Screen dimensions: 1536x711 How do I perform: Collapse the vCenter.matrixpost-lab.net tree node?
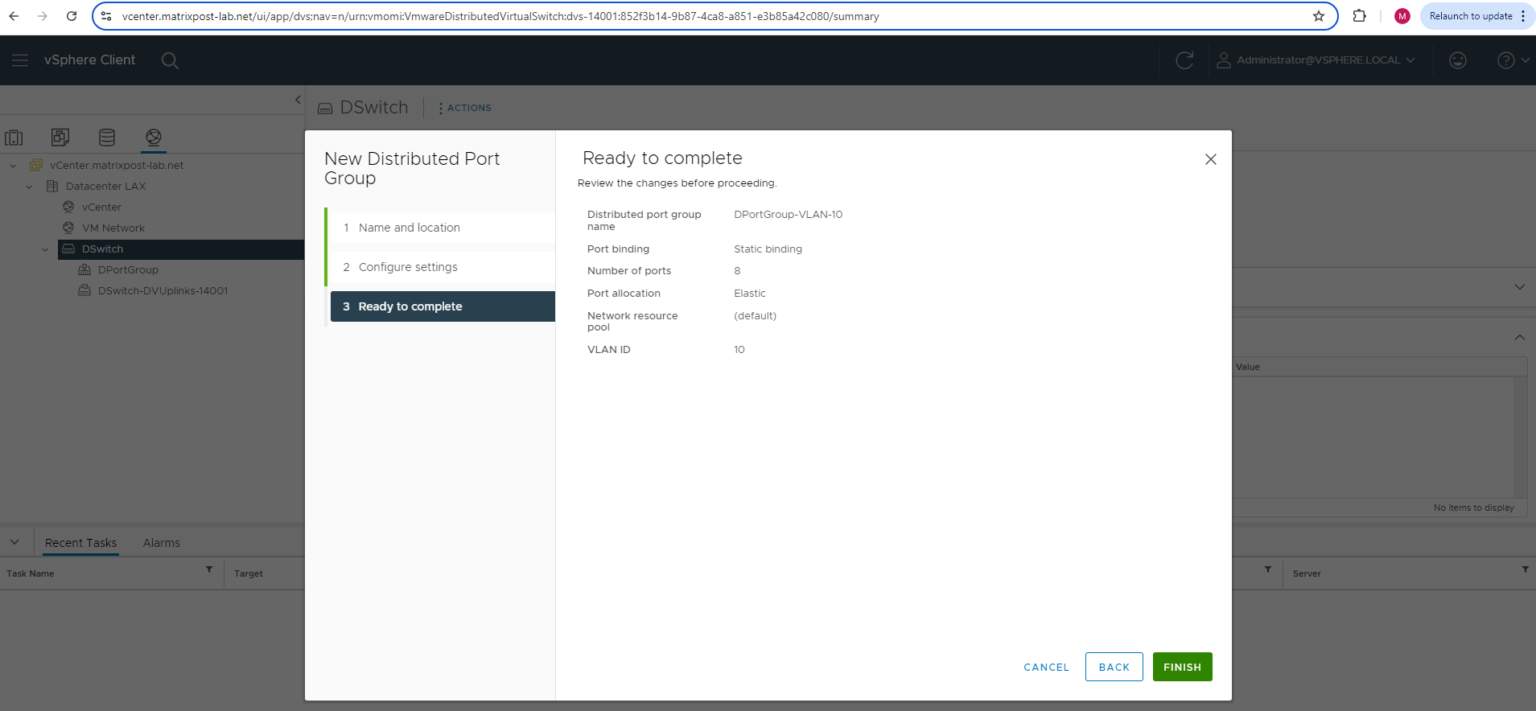coord(11,165)
